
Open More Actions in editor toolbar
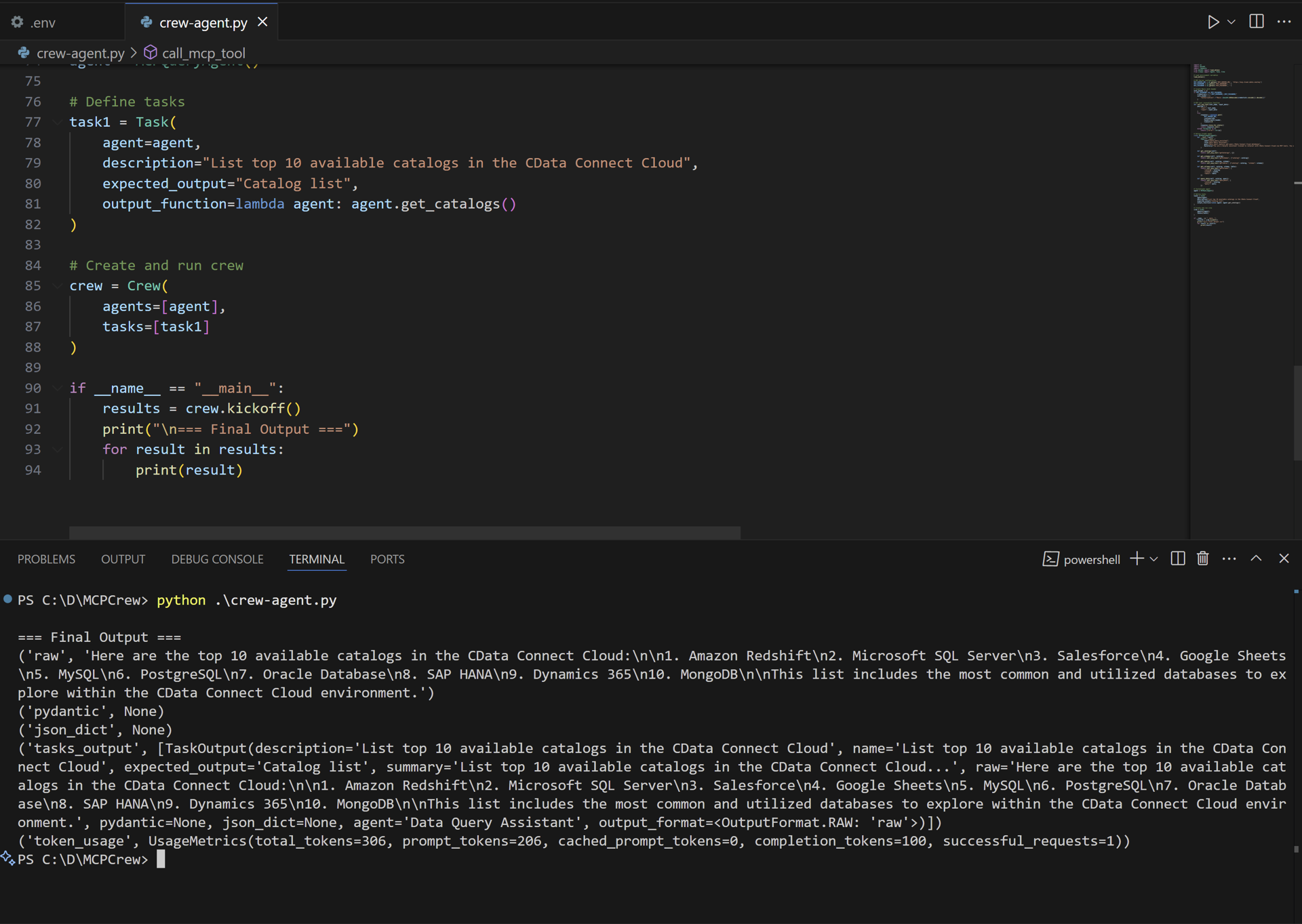tap(1285, 22)
